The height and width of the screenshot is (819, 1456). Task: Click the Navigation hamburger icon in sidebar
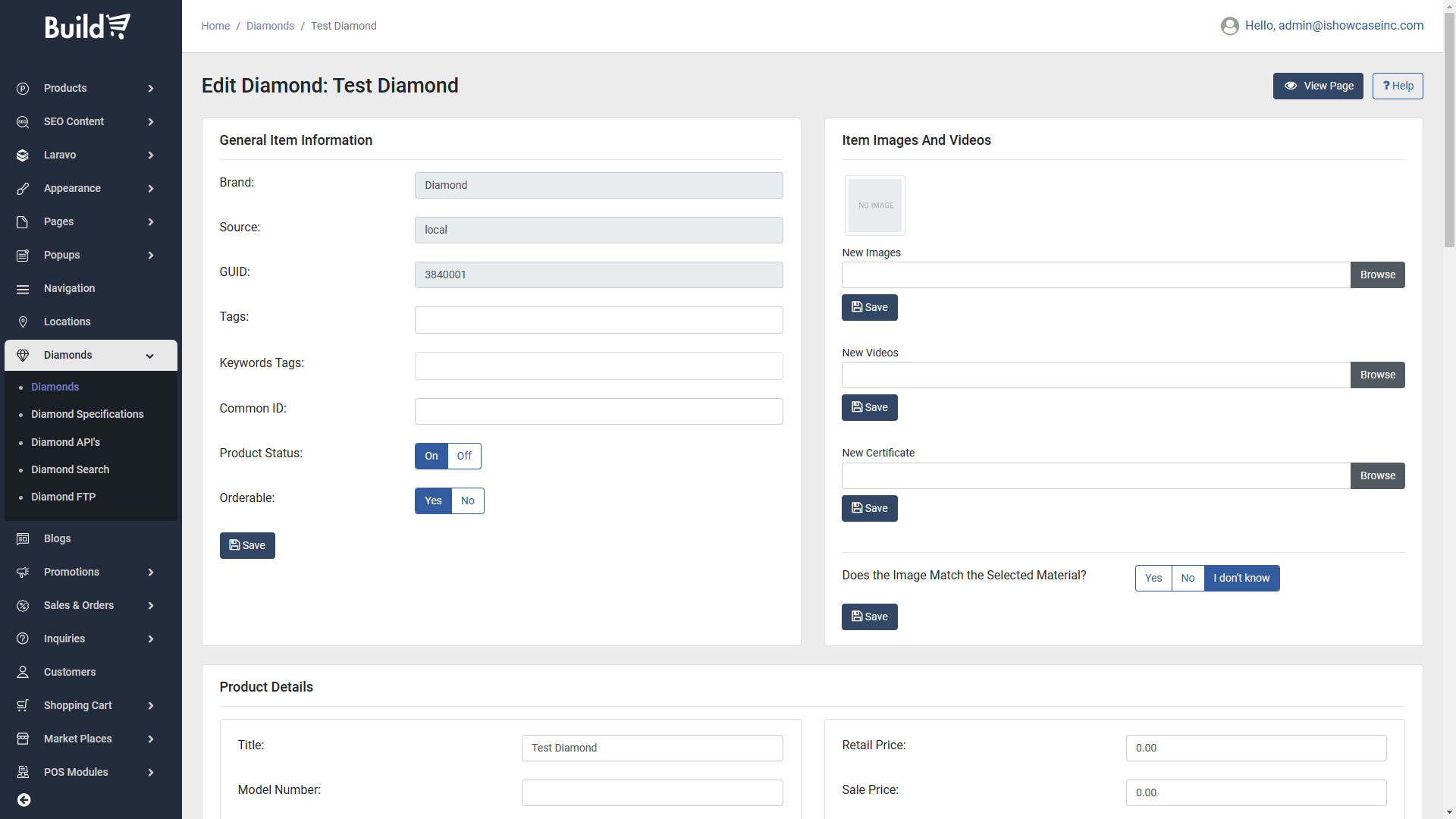[23, 288]
